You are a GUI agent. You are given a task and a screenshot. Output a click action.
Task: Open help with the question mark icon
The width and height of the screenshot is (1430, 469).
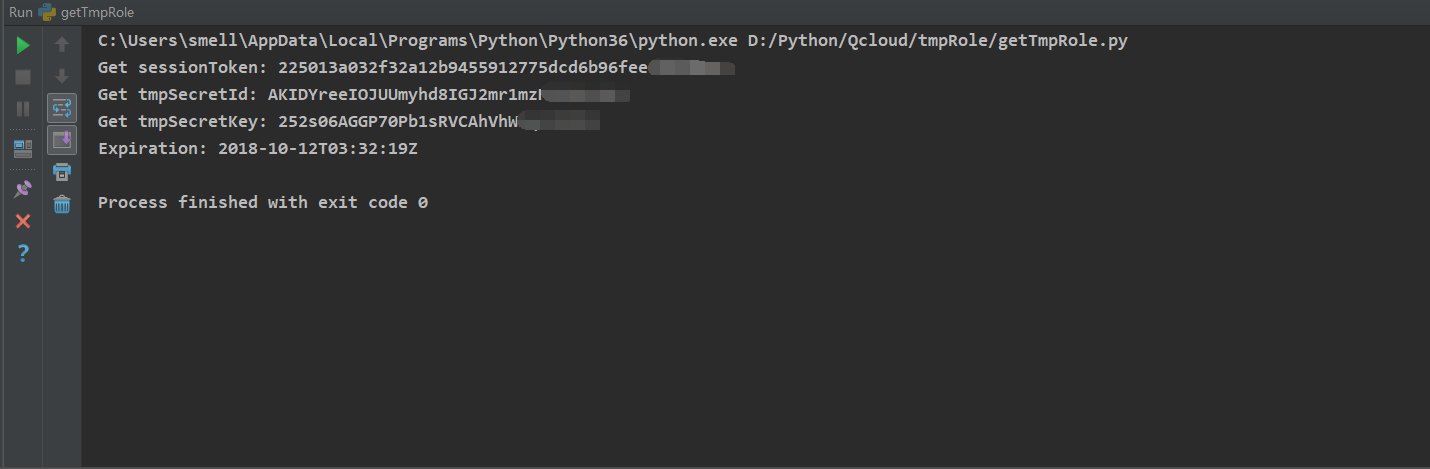[x=23, y=254]
